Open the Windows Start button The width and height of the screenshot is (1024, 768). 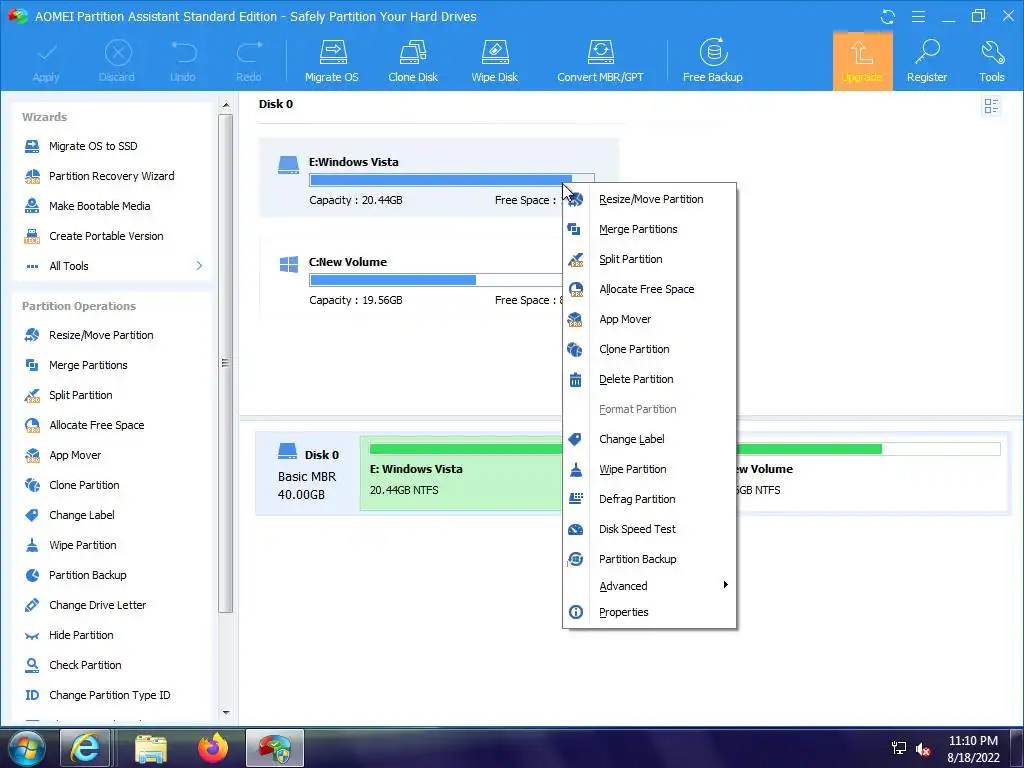pyautogui.click(x=25, y=748)
